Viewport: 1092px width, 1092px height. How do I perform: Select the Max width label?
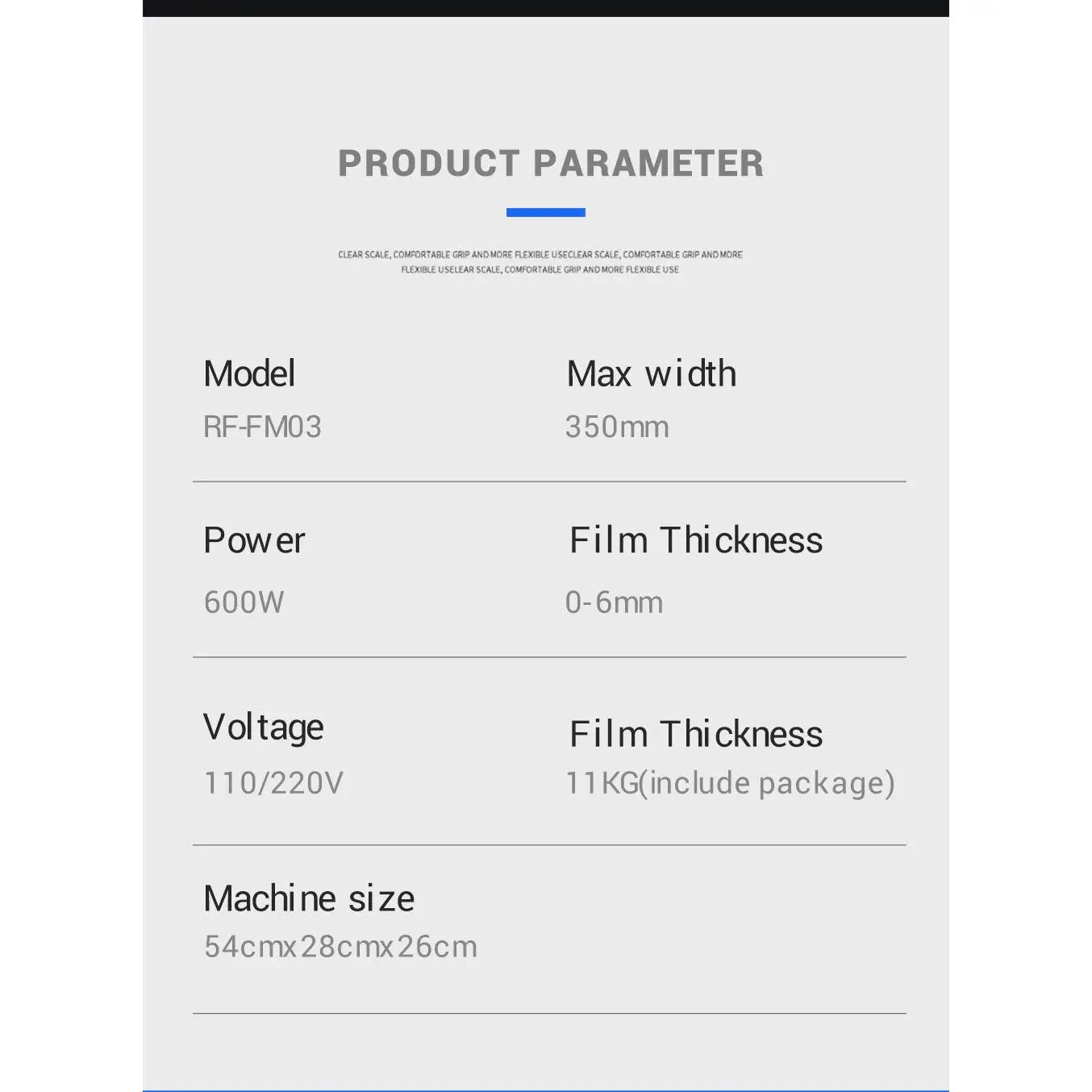651,374
